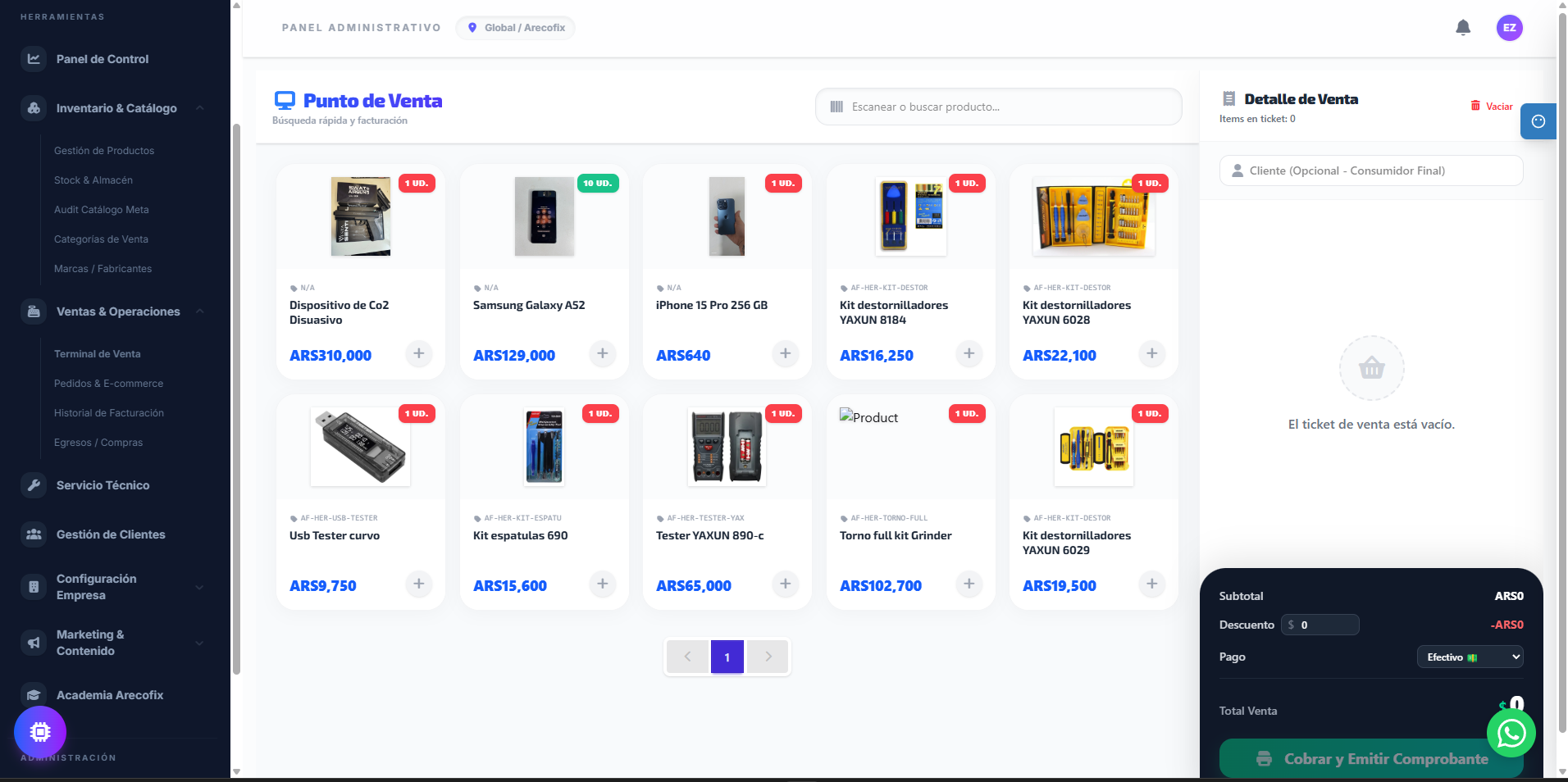
Task: Open Marcas / Fabricantes
Action: coord(103,269)
